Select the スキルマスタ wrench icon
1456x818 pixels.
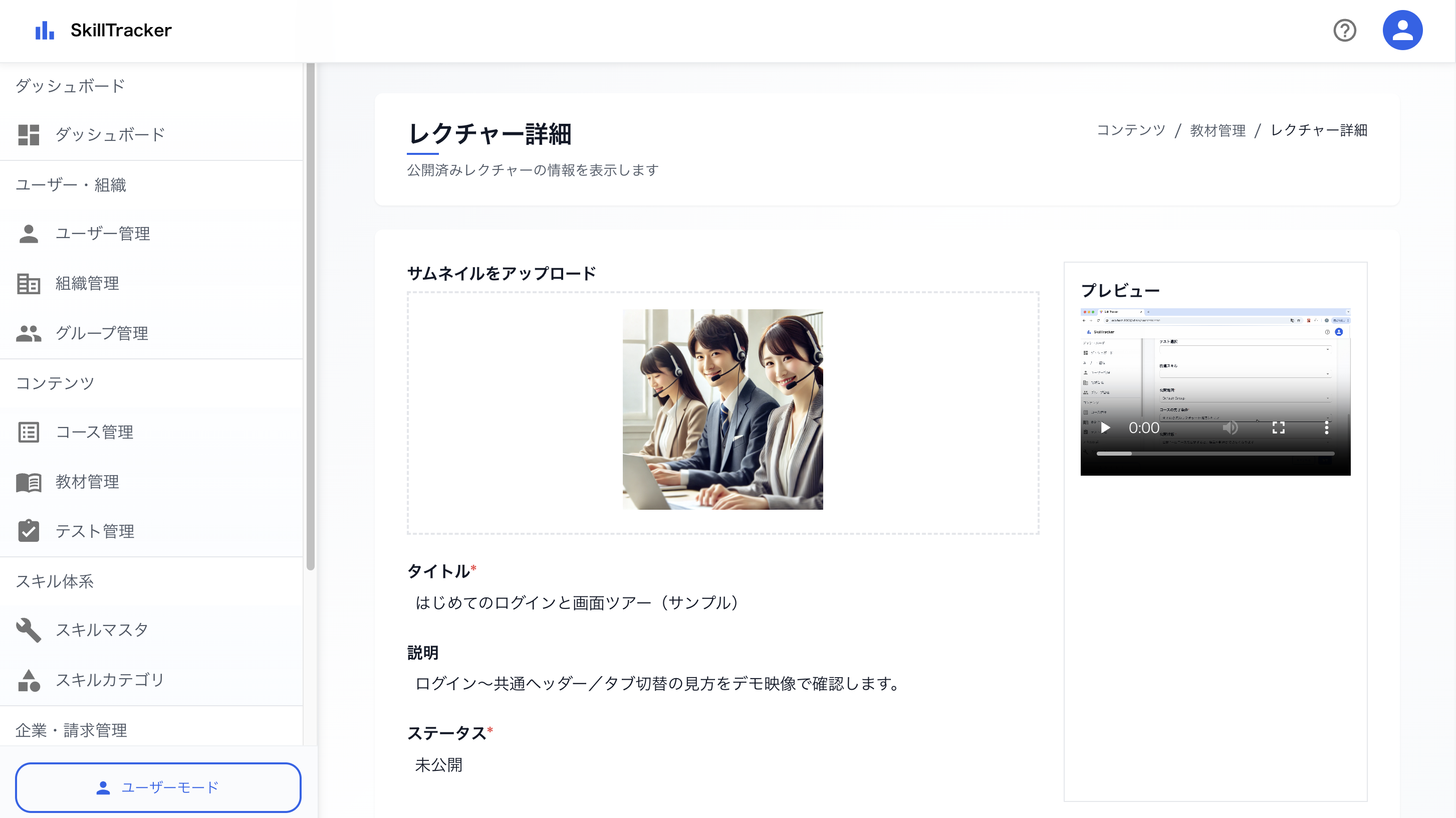click(29, 630)
